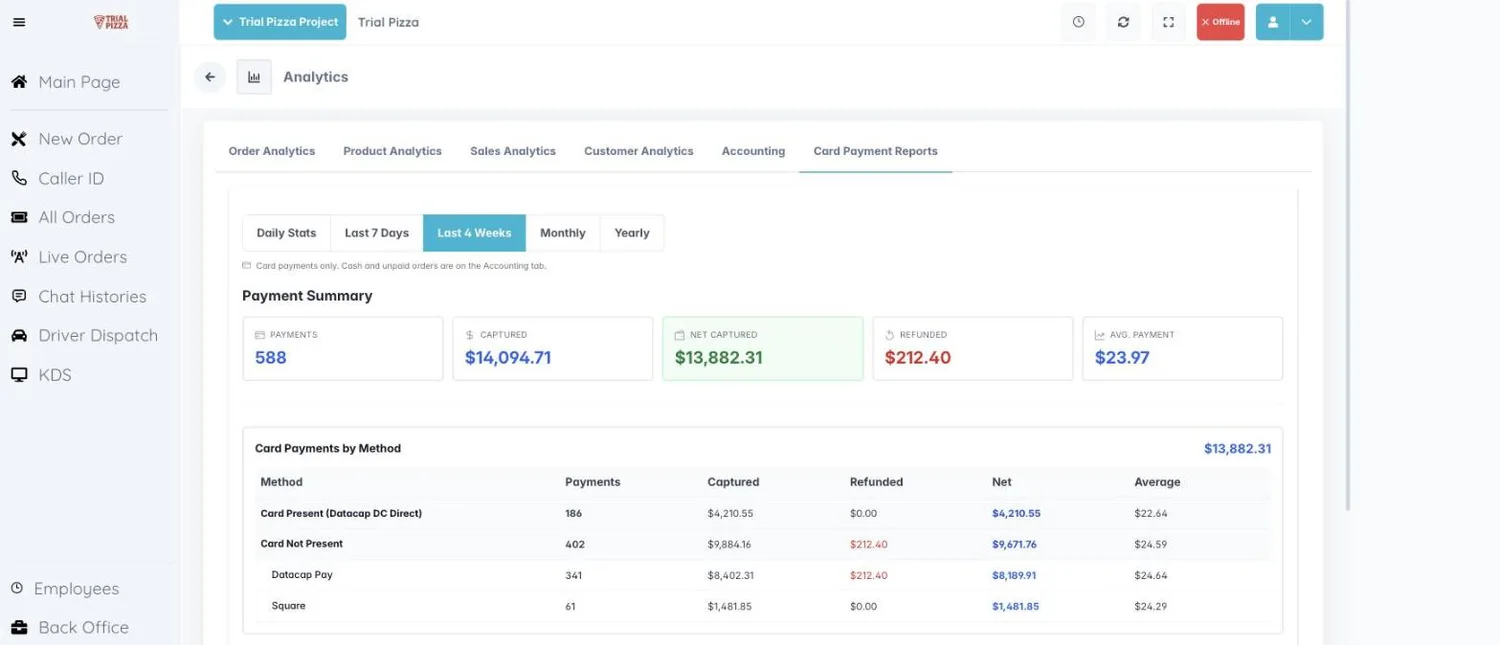Click the Method column header
Screen dimensions: 1500x645
coord(281,482)
